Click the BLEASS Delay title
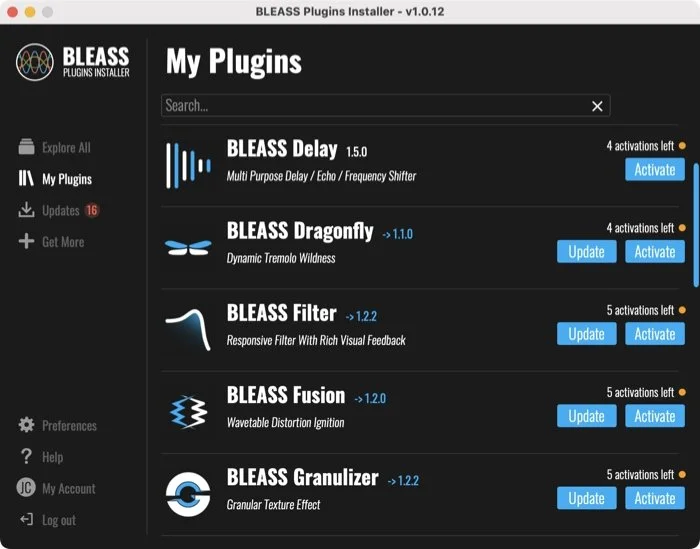 [x=282, y=148]
